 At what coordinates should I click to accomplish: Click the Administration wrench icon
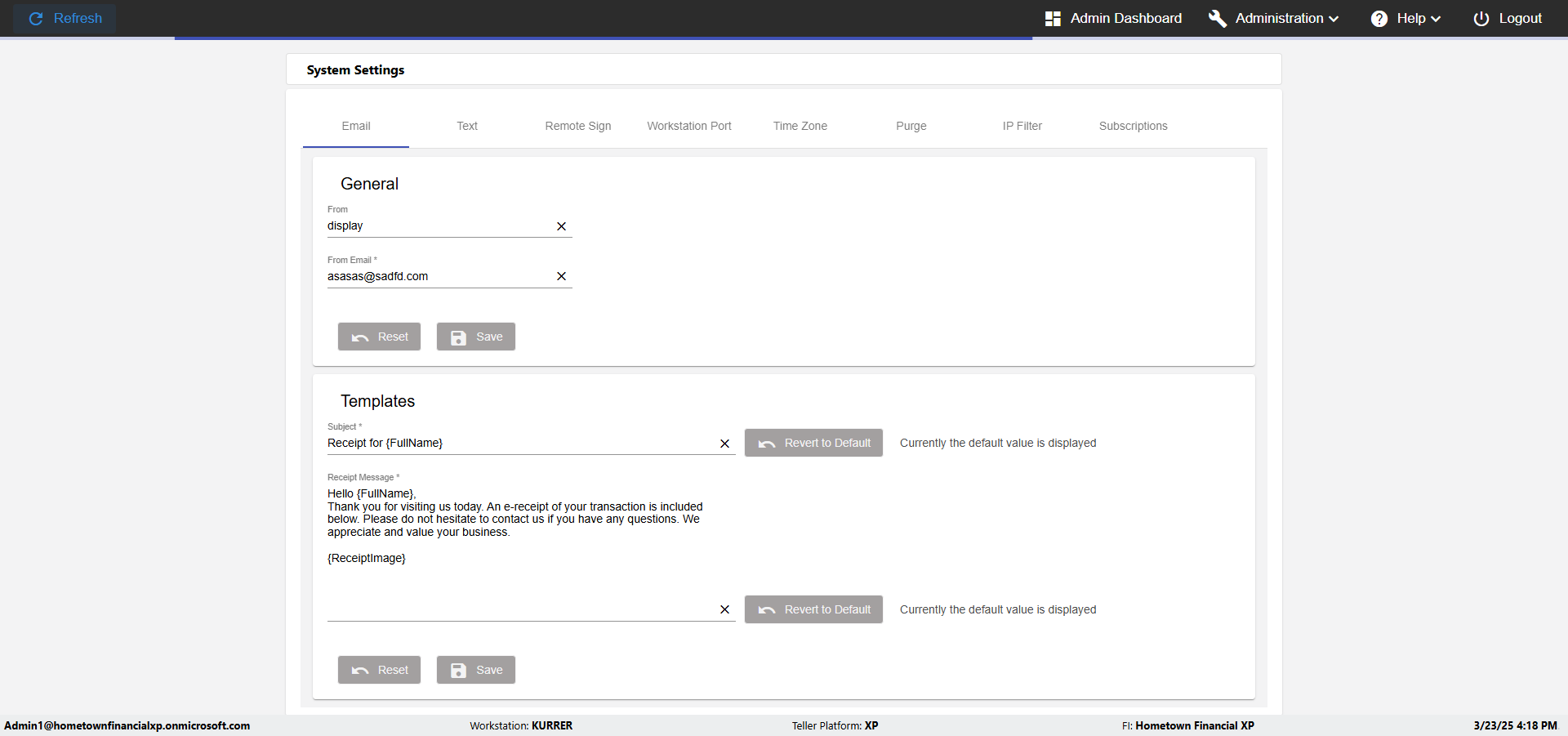(x=1218, y=18)
